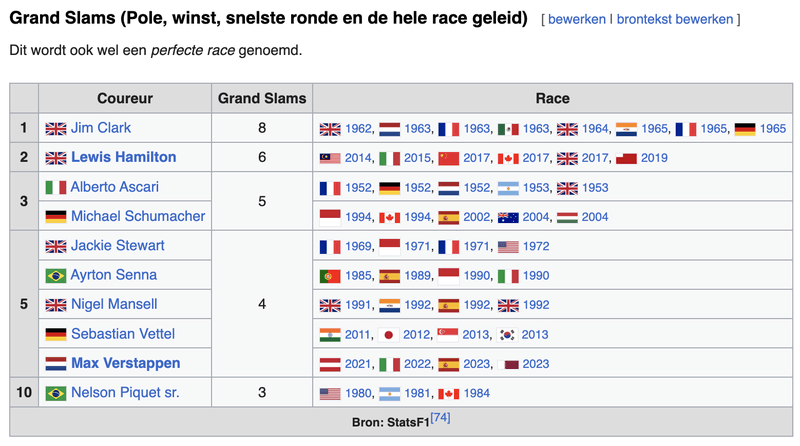Follow footnote reference 74
This screenshot has height=446, width=800.
click(440, 417)
